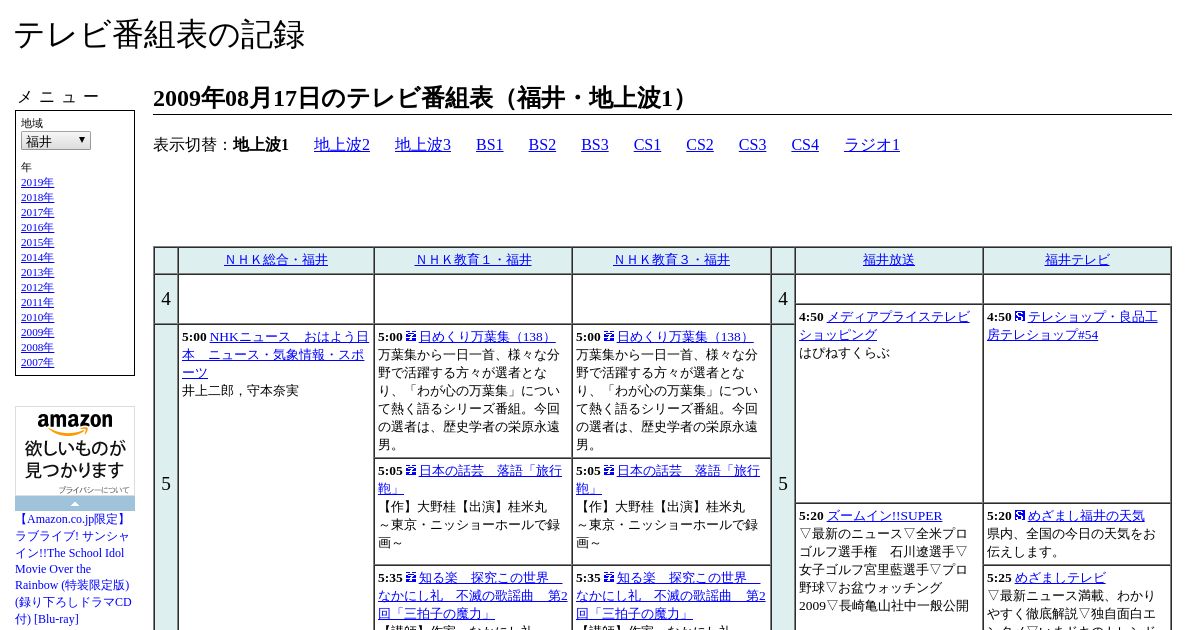Open テレショップ・良品工房 program link

[1072, 326]
